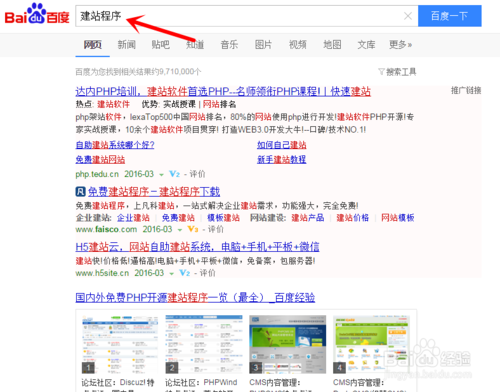
Task: Open thumbnail 3 CMS内容管理 image
Action: 288,344
